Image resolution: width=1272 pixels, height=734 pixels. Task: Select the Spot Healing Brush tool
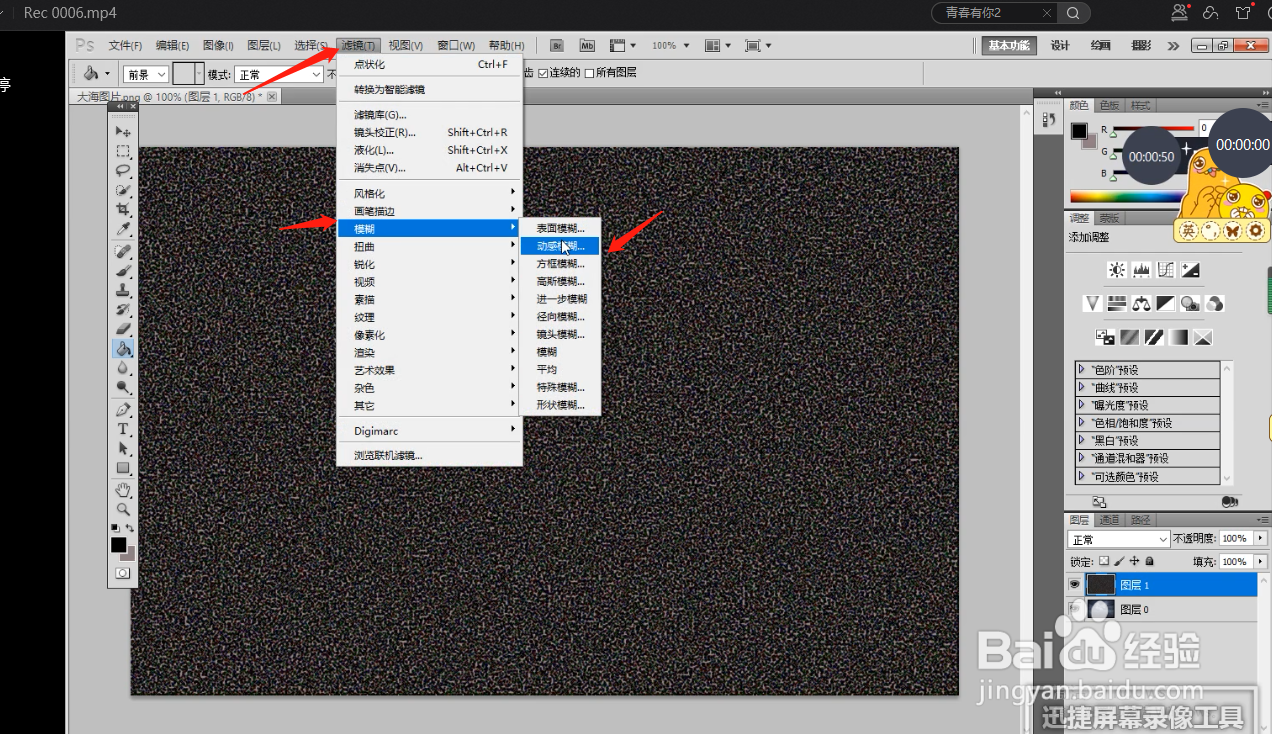pyautogui.click(x=123, y=251)
